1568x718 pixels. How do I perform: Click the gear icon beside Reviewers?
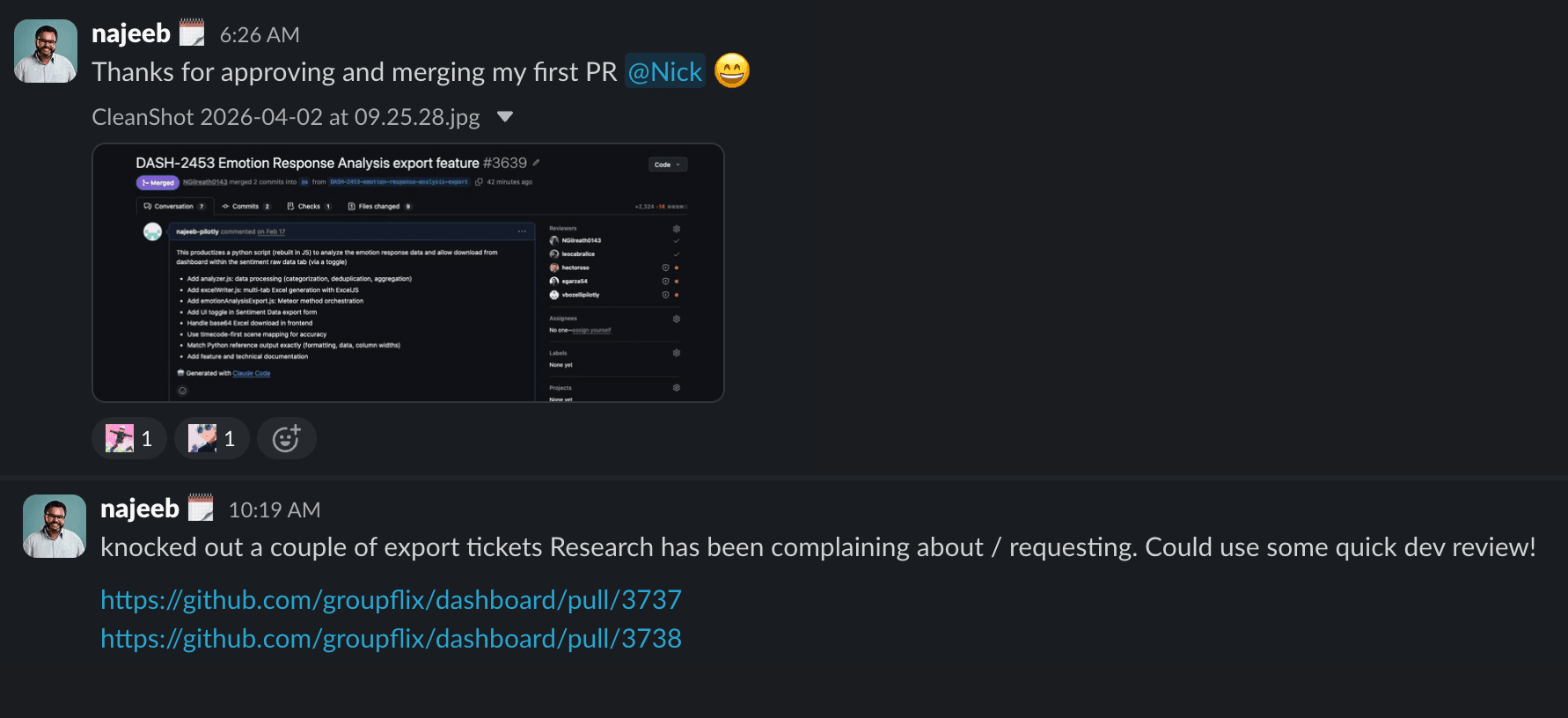(x=677, y=228)
